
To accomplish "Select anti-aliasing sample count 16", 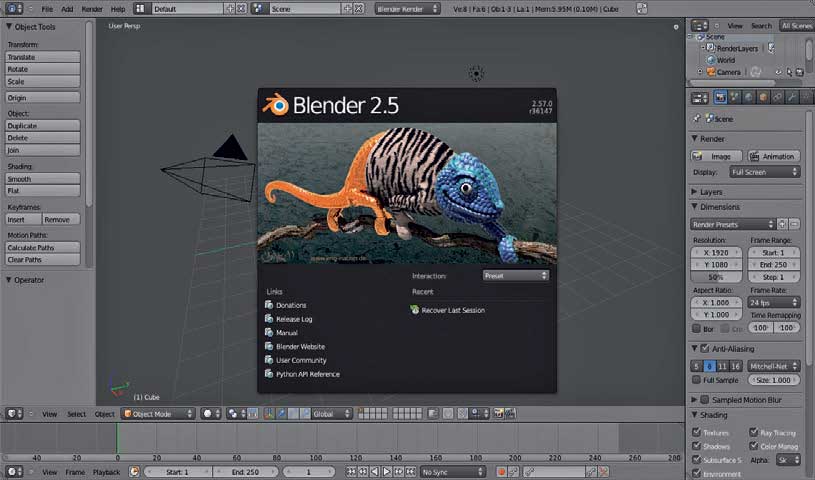I will tap(735, 366).
